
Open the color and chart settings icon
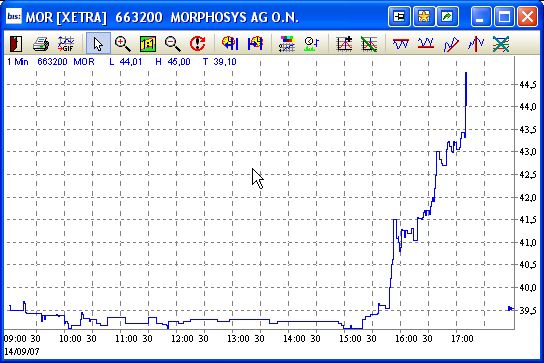[287, 44]
